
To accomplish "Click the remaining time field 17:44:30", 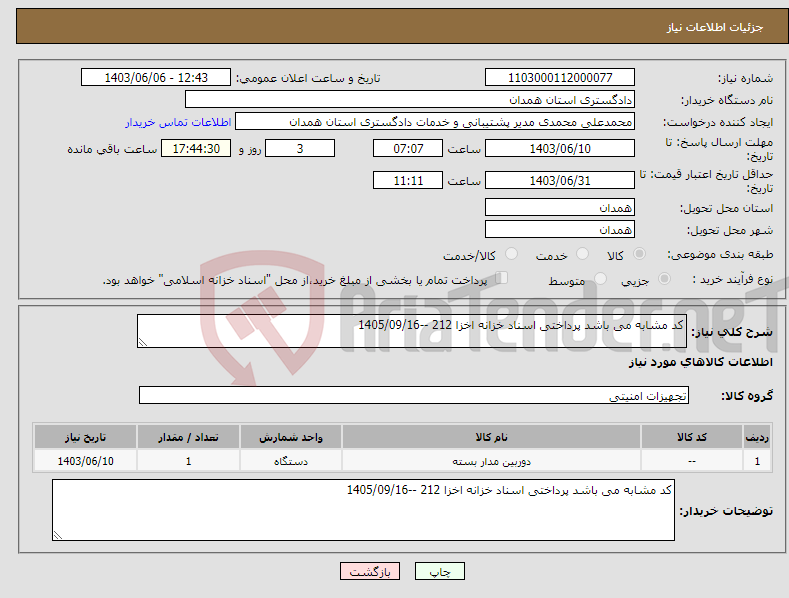I will tap(196, 148).
